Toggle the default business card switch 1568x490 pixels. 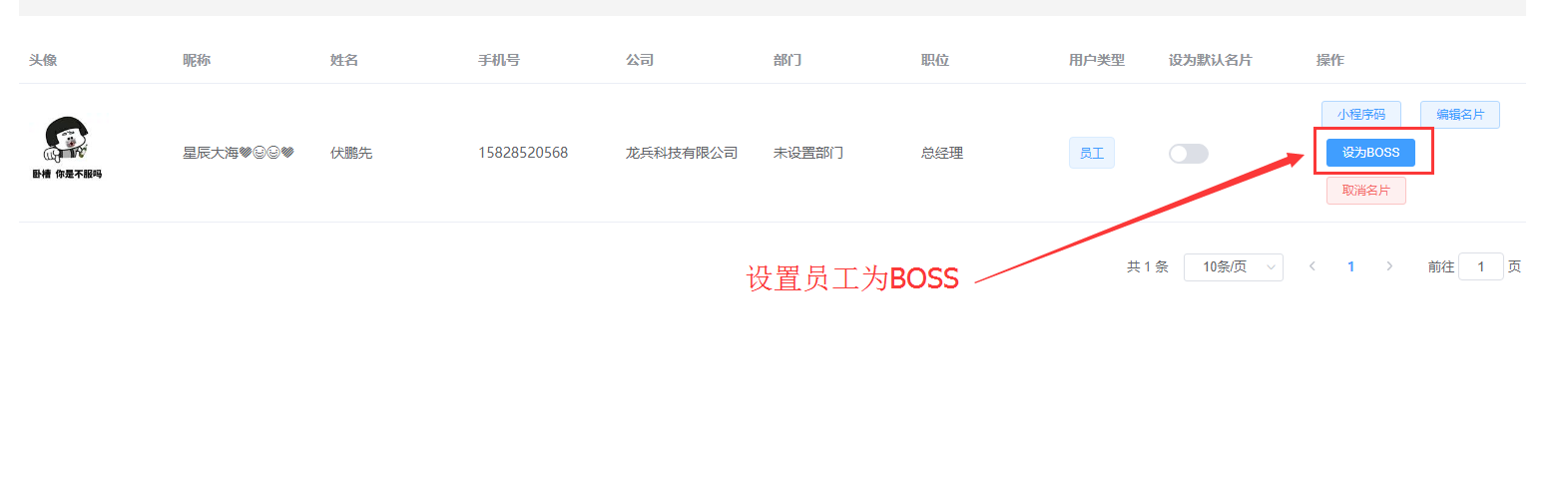(x=1189, y=154)
